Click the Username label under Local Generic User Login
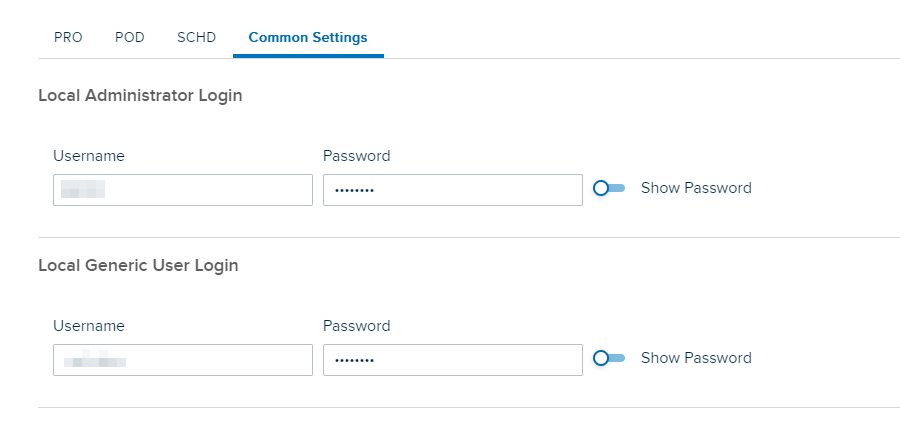The image size is (900, 421). pos(89,326)
